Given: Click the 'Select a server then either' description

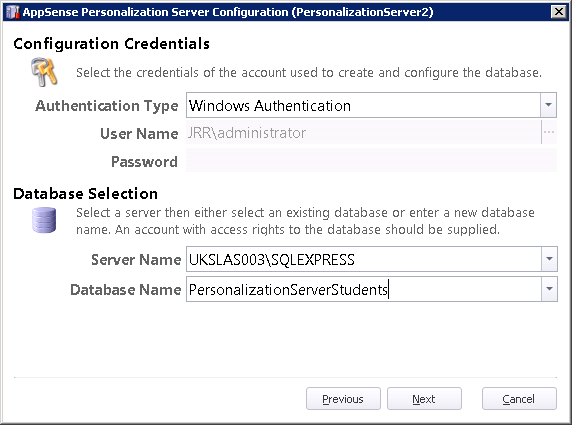Looking at the screenshot, I should pyautogui.click(x=305, y=221).
